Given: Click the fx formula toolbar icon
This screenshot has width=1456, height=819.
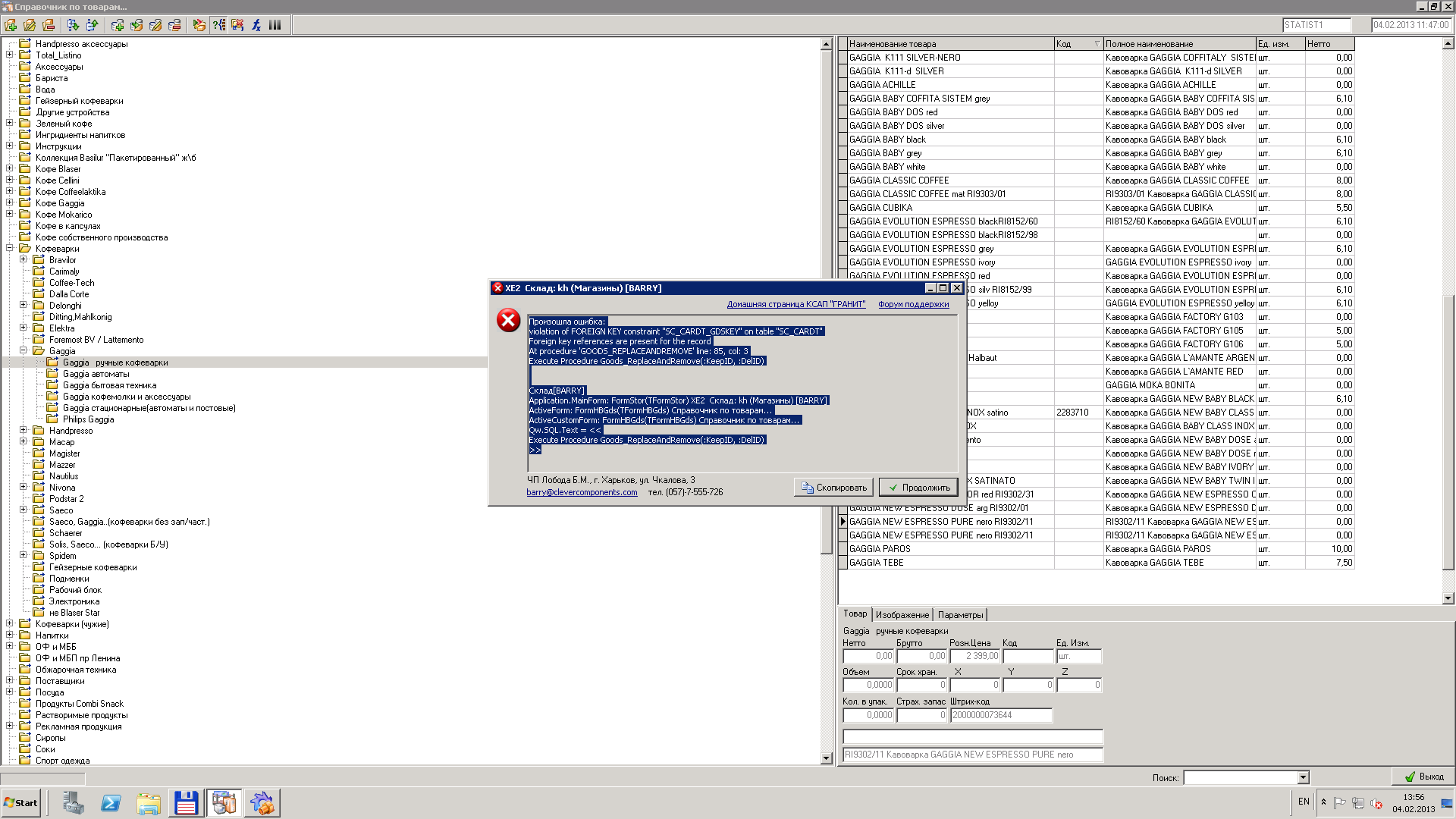Looking at the screenshot, I should coord(256,25).
